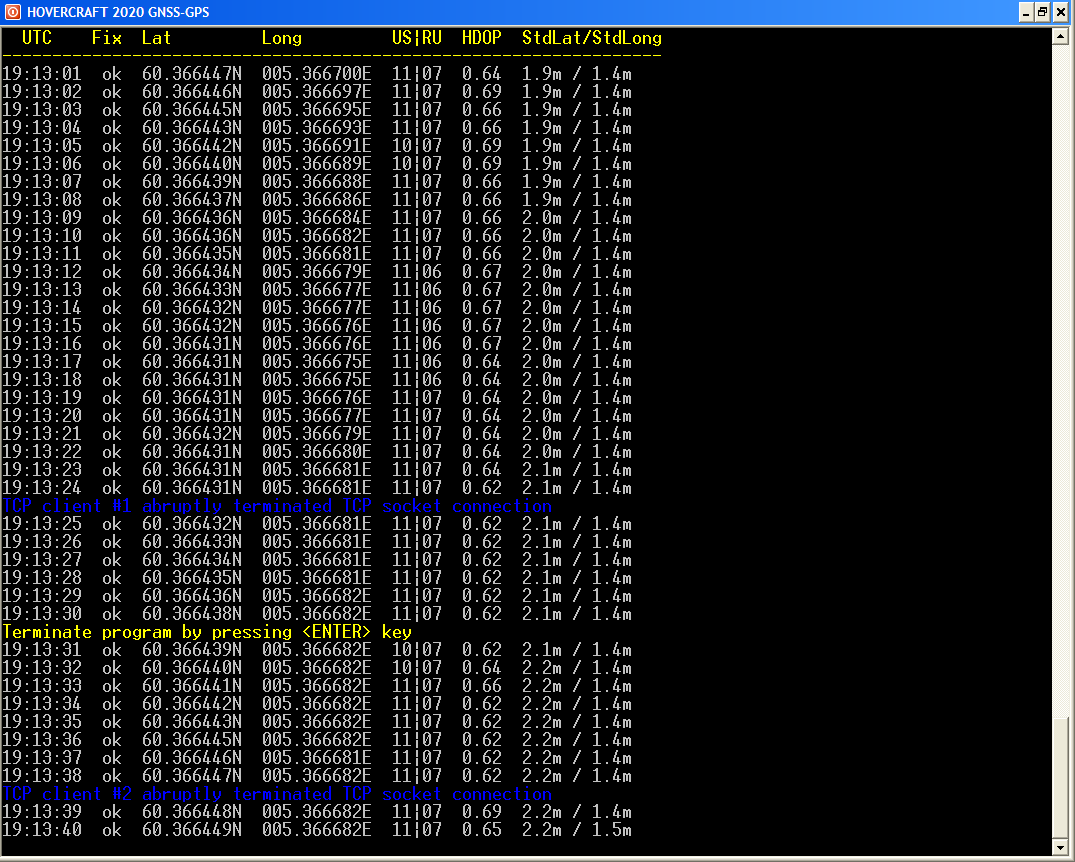Click the TCP client #2 terminated message
The height and width of the screenshot is (862, 1075).
(277, 794)
